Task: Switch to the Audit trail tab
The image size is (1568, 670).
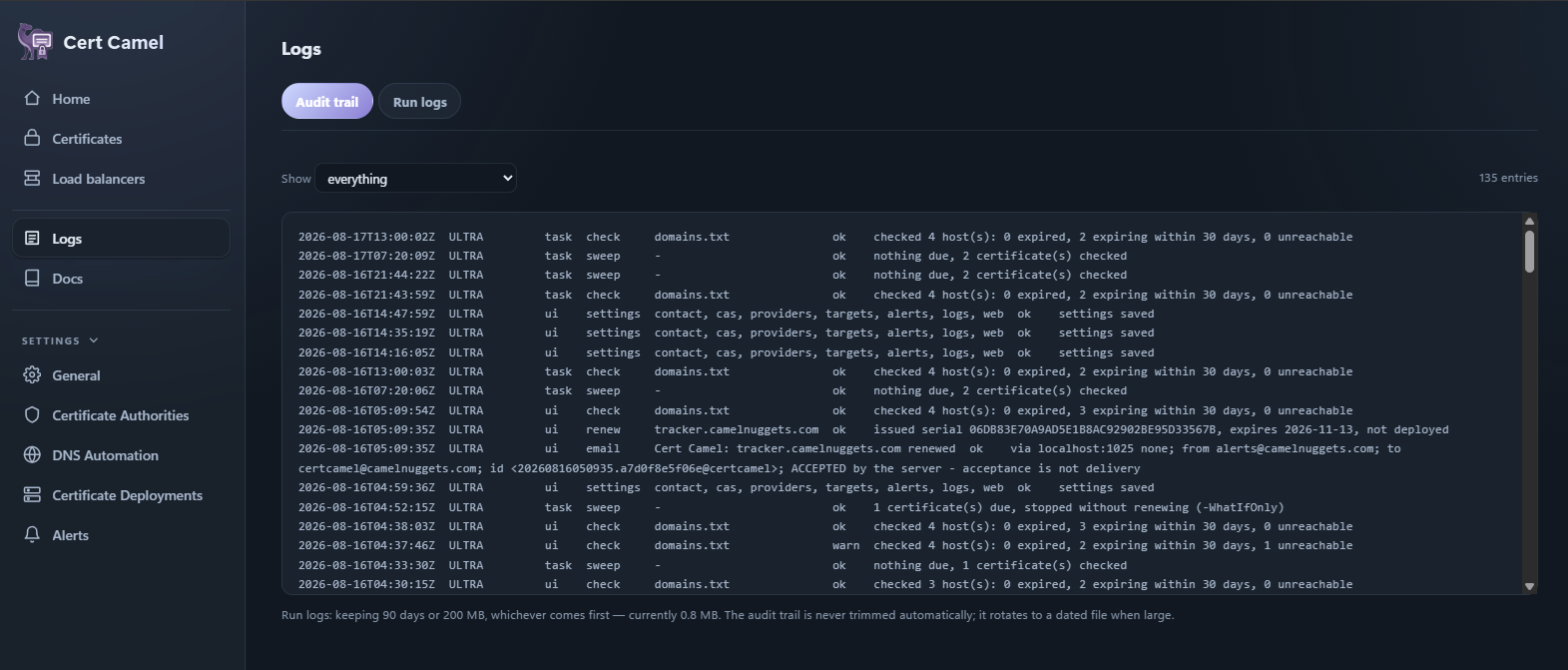Action: pos(327,102)
